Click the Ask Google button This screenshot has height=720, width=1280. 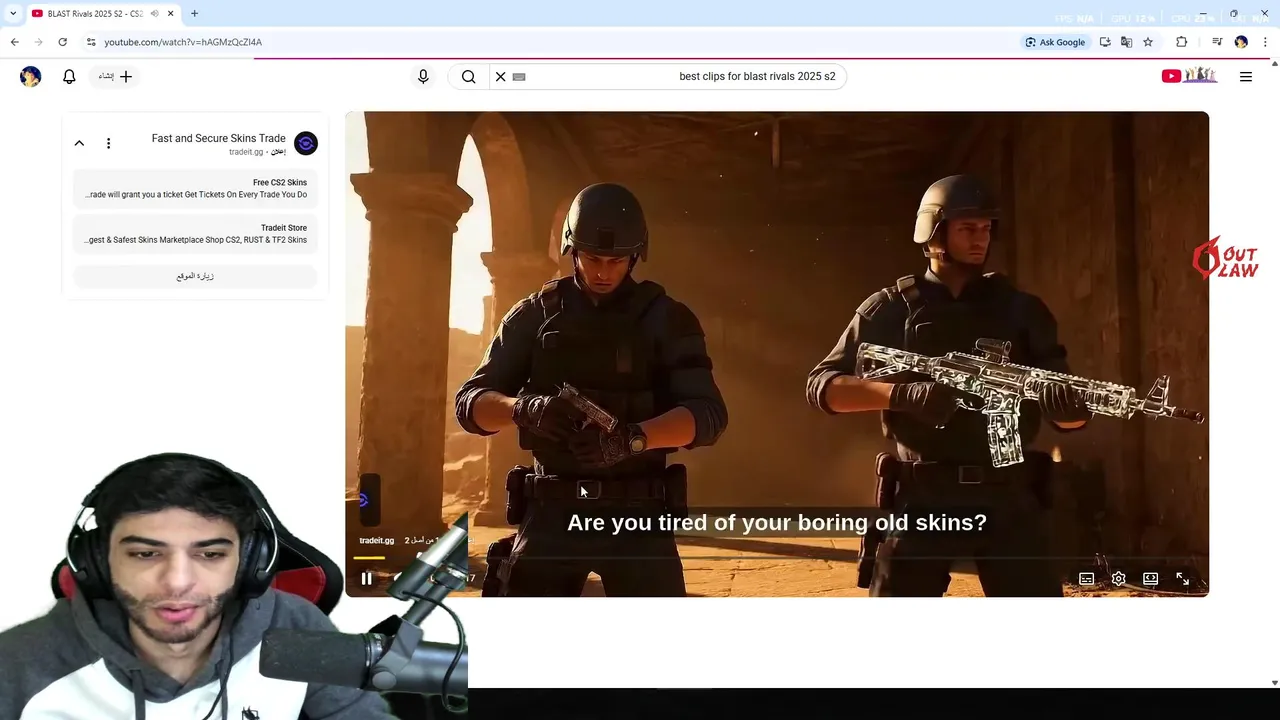coord(1055,42)
